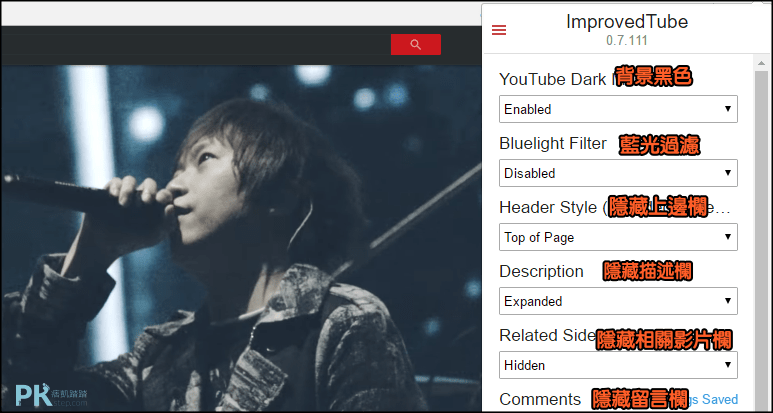The height and width of the screenshot is (413, 773).
Task: Click the YouTube search input bar
Action: click(x=196, y=44)
